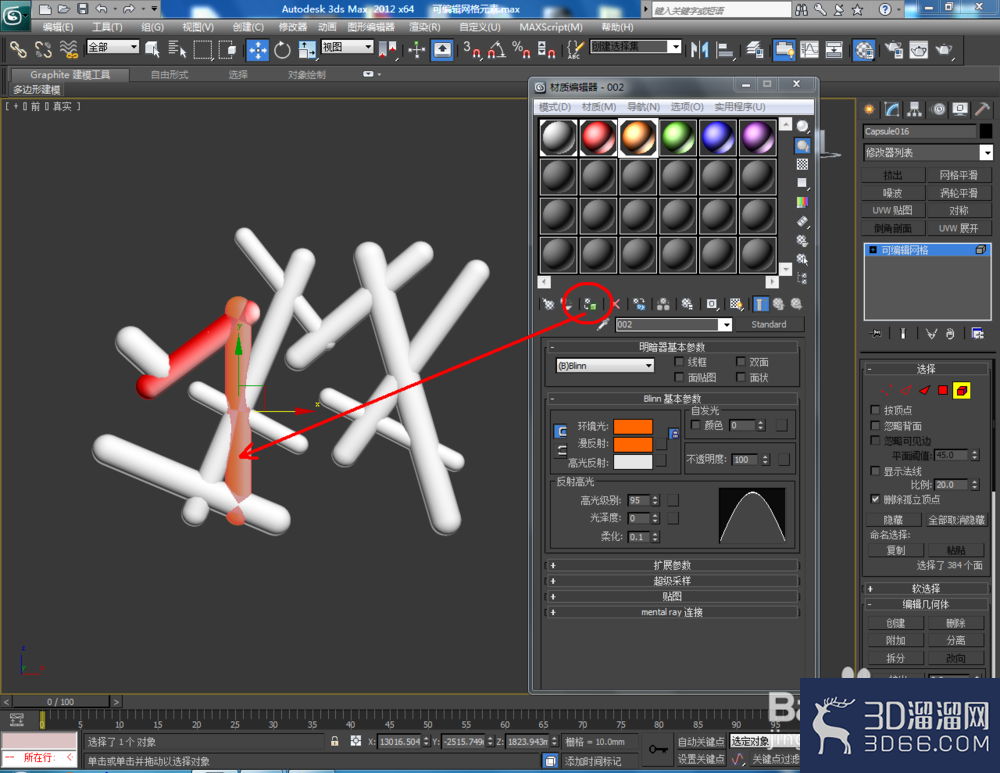Activate the Select and Rotate tool
Image resolution: width=1000 pixels, height=773 pixels.
pyautogui.click(x=282, y=50)
